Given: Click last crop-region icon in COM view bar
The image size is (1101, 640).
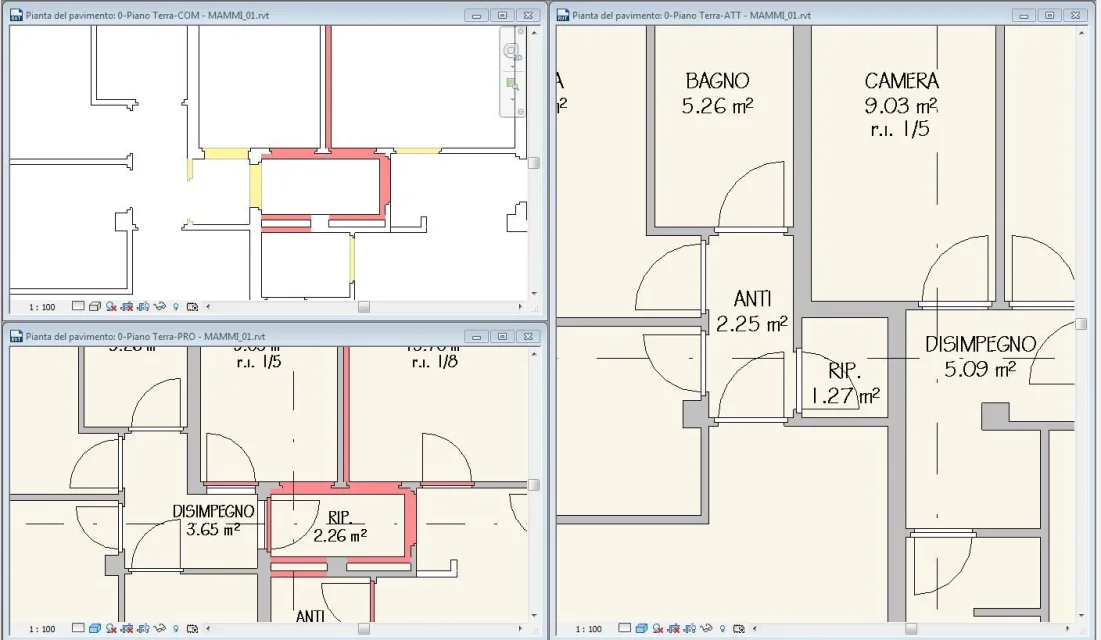Looking at the screenshot, I should click(192, 307).
